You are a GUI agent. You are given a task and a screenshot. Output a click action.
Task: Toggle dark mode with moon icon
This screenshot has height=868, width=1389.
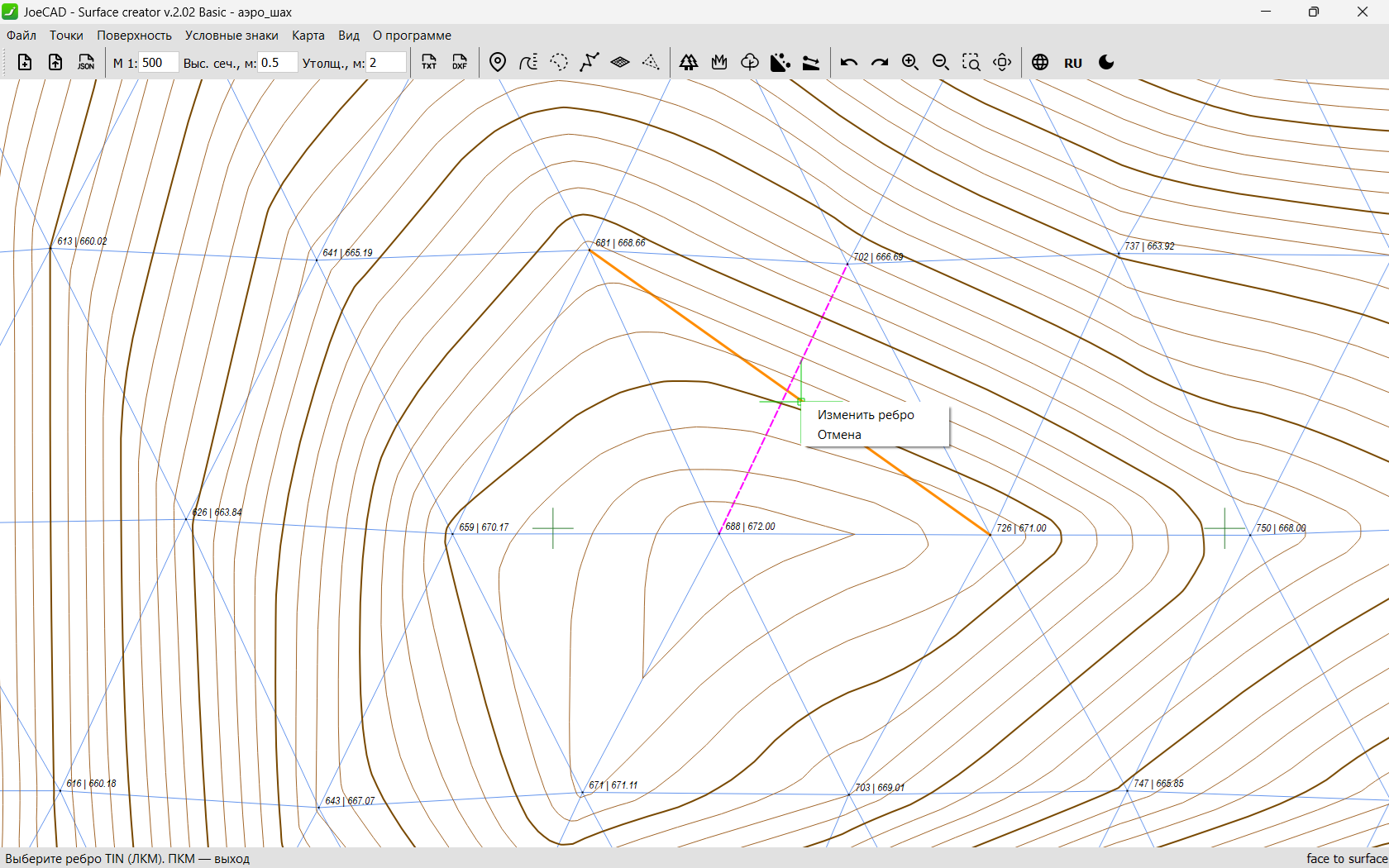point(1106,63)
